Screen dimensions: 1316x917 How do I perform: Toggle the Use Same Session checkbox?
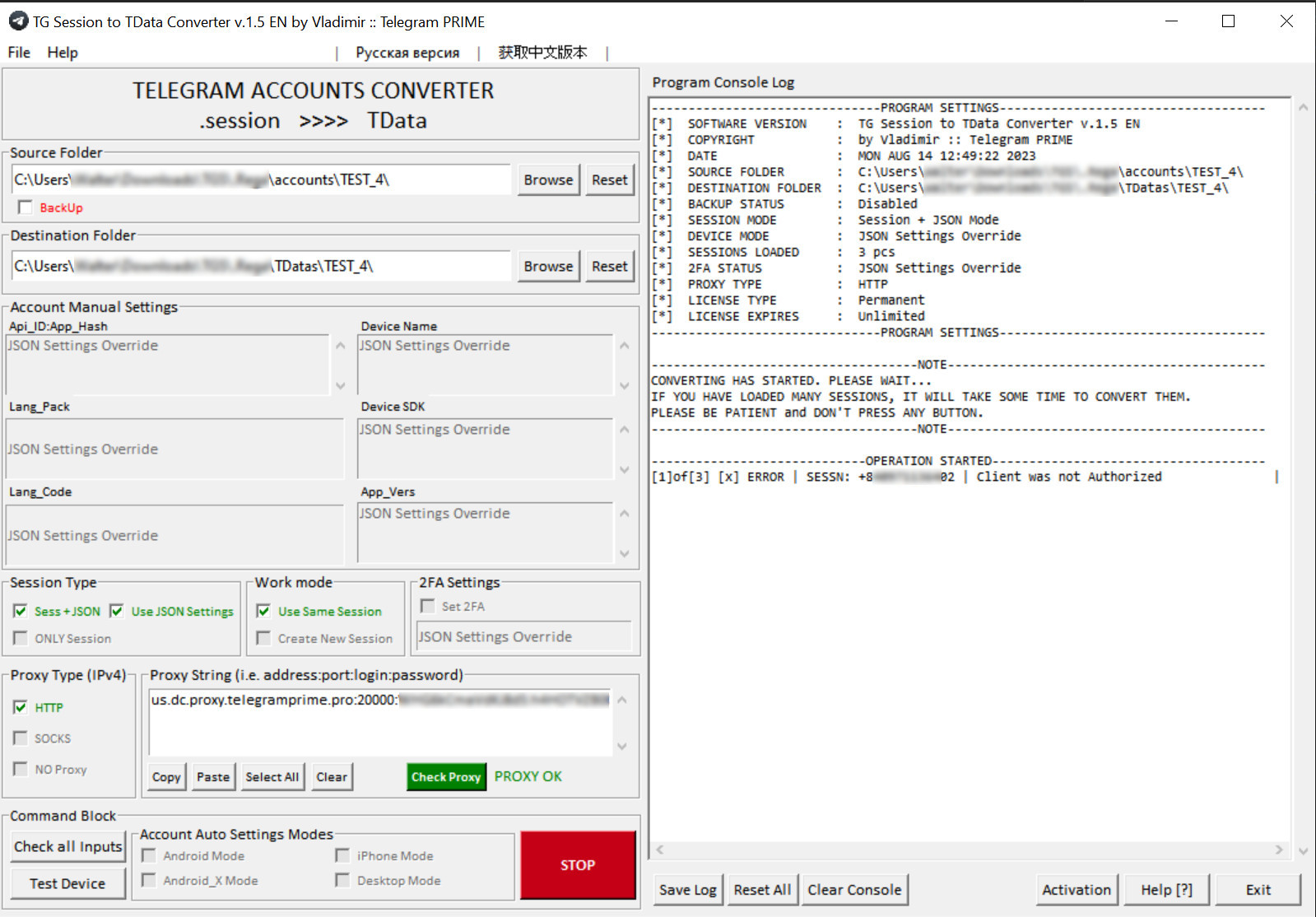tap(263, 611)
